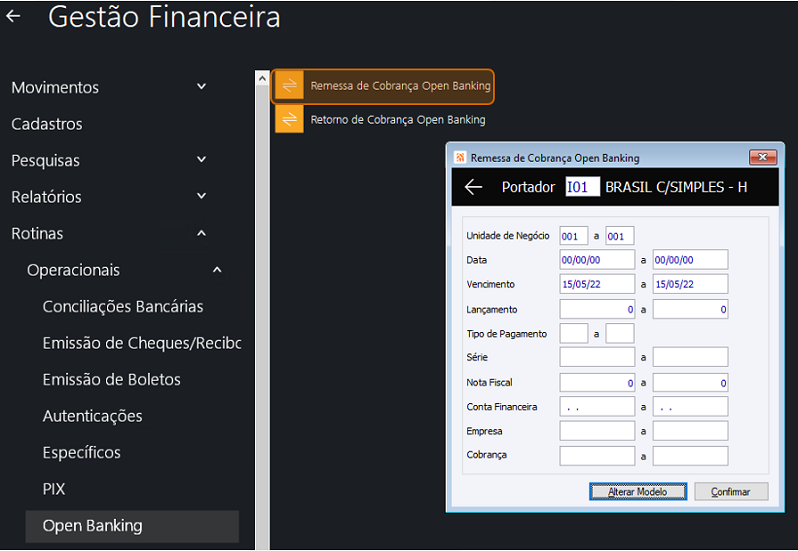Click the vertical scrollbar track

point(262,318)
